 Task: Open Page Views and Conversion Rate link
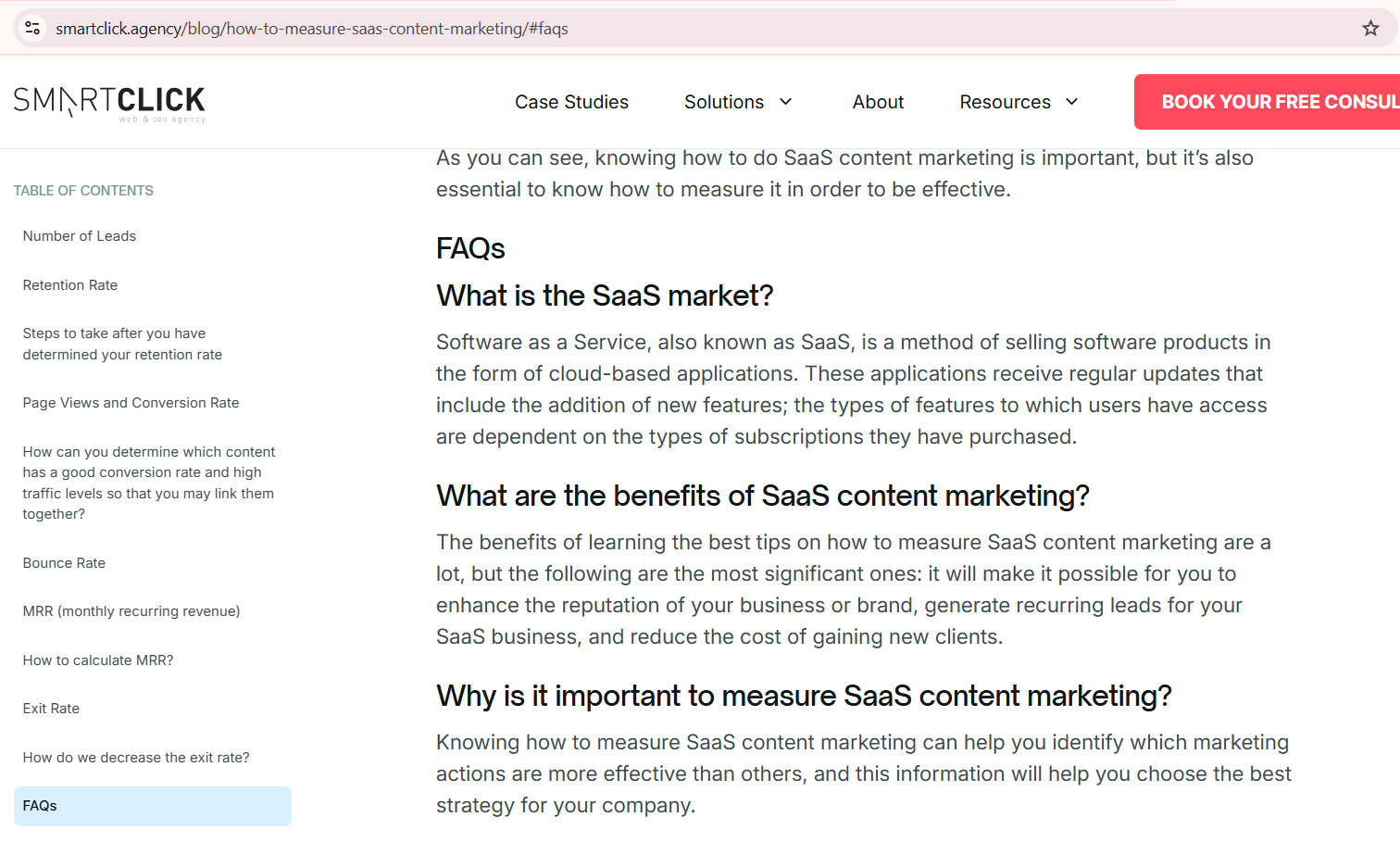[131, 403]
